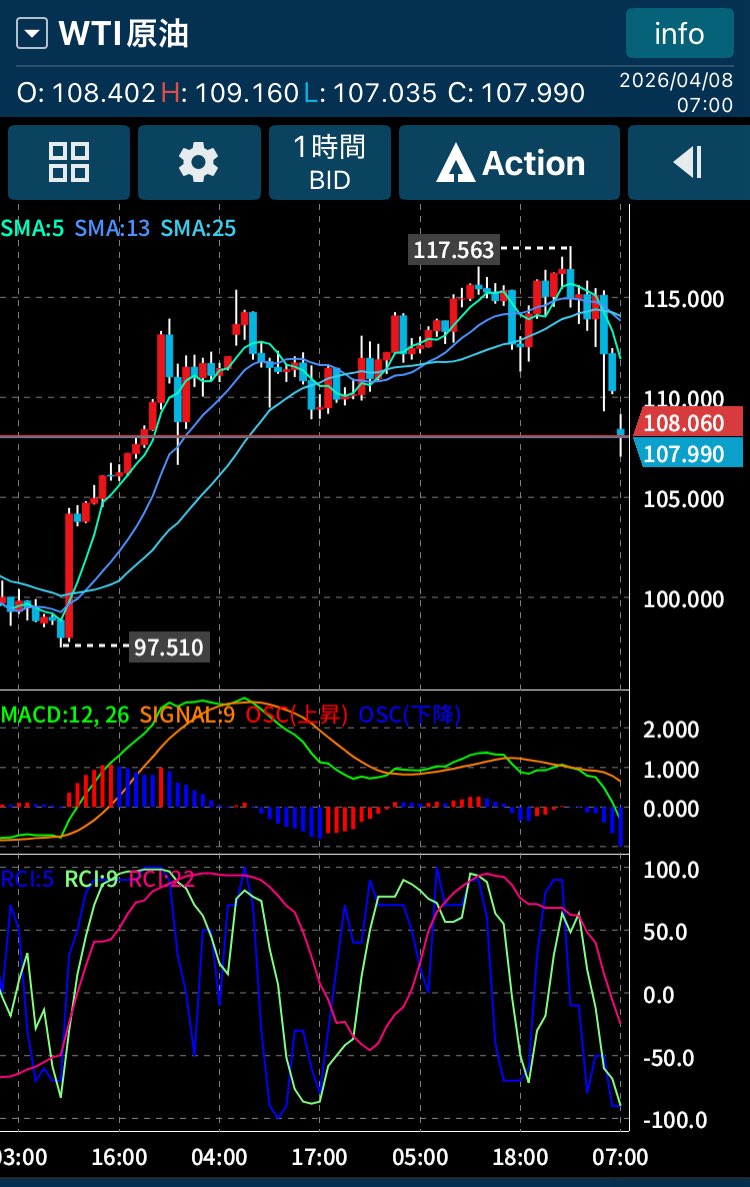Select the WTI原油 instrument title
Image resolution: width=750 pixels, height=1187 pixels.
pos(124,34)
